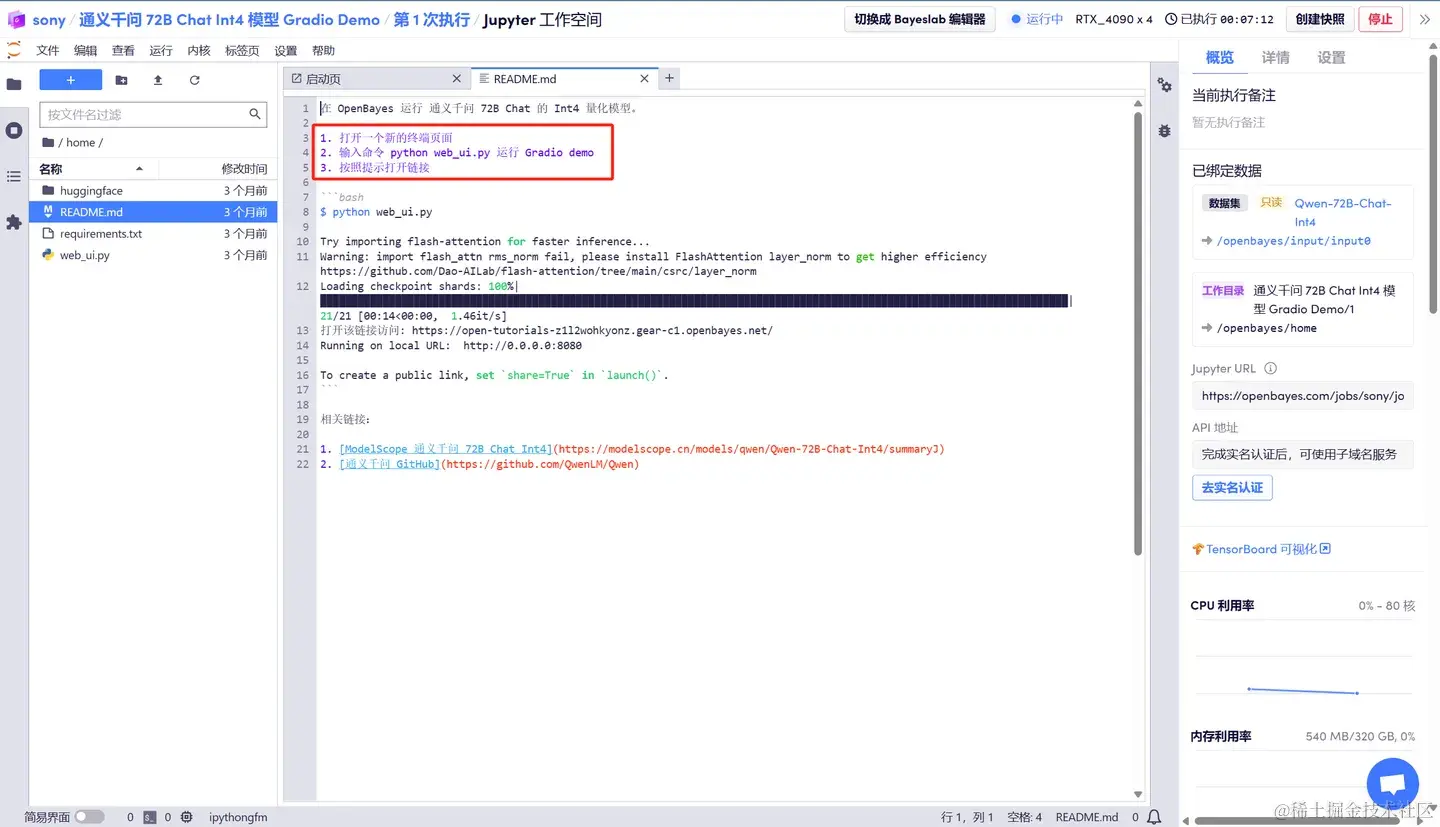Image resolution: width=1440 pixels, height=827 pixels.
Task: Click the ipythongfm status bar entry
Action: (x=238, y=817)
